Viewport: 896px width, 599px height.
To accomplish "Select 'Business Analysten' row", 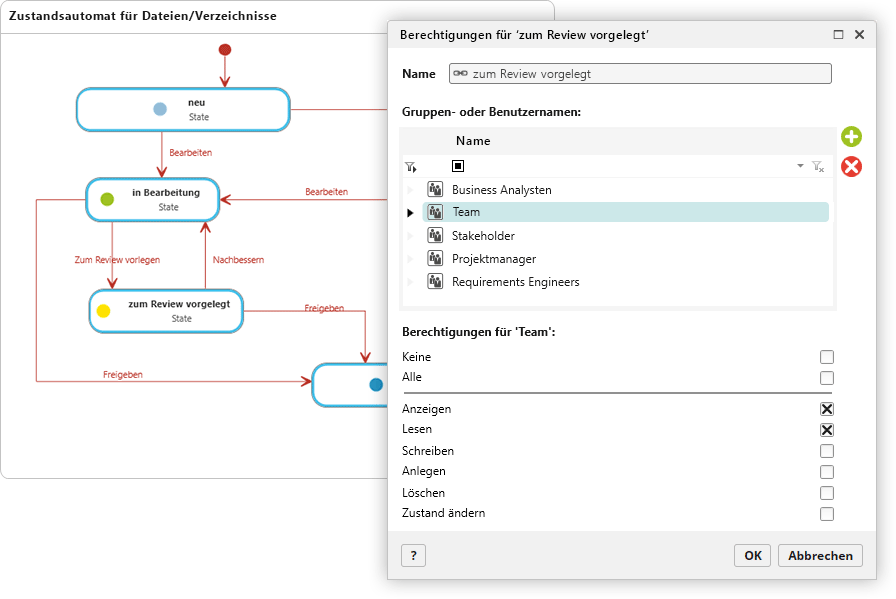I will (626, 189).
